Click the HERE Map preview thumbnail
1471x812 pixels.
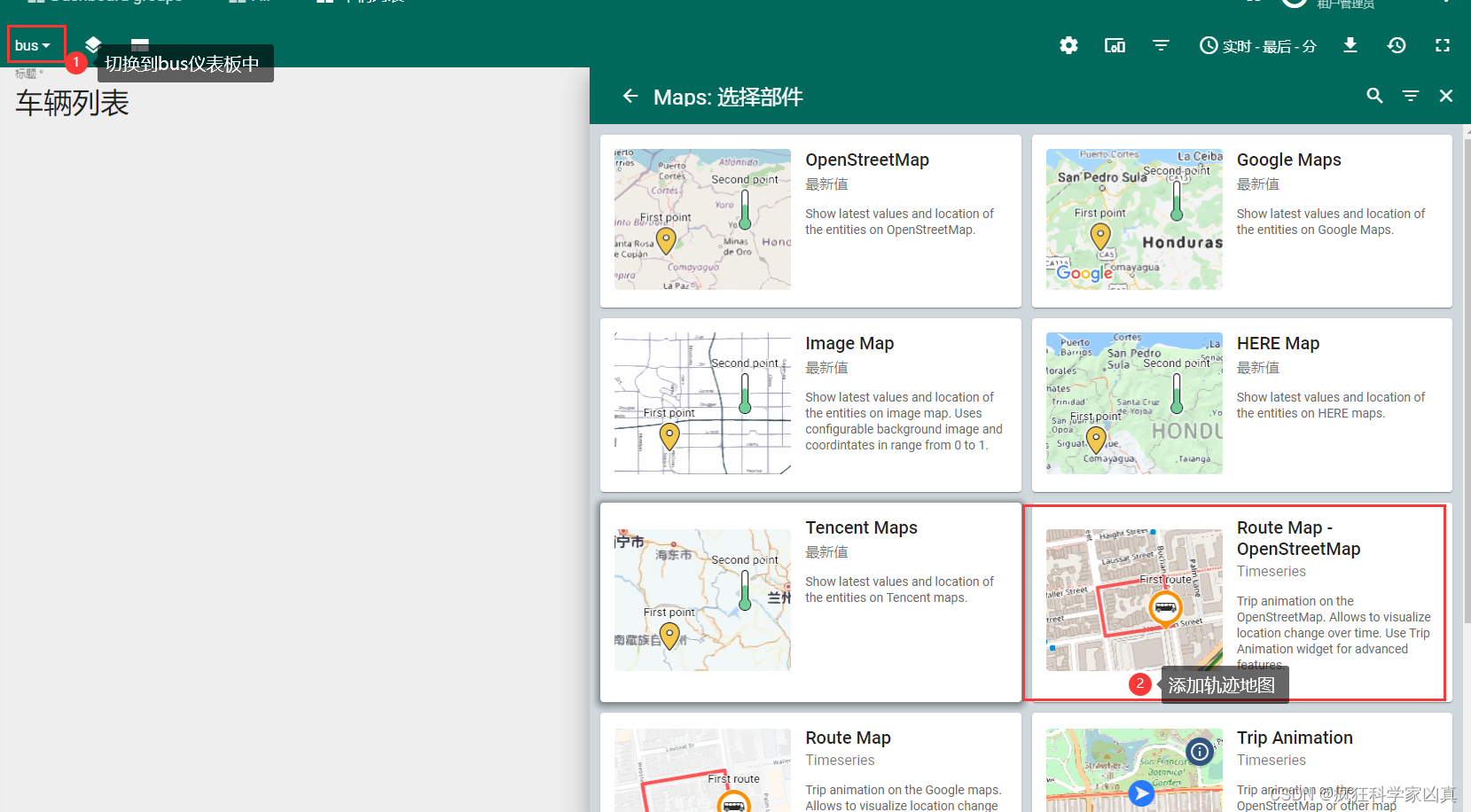coord(1134,403)
